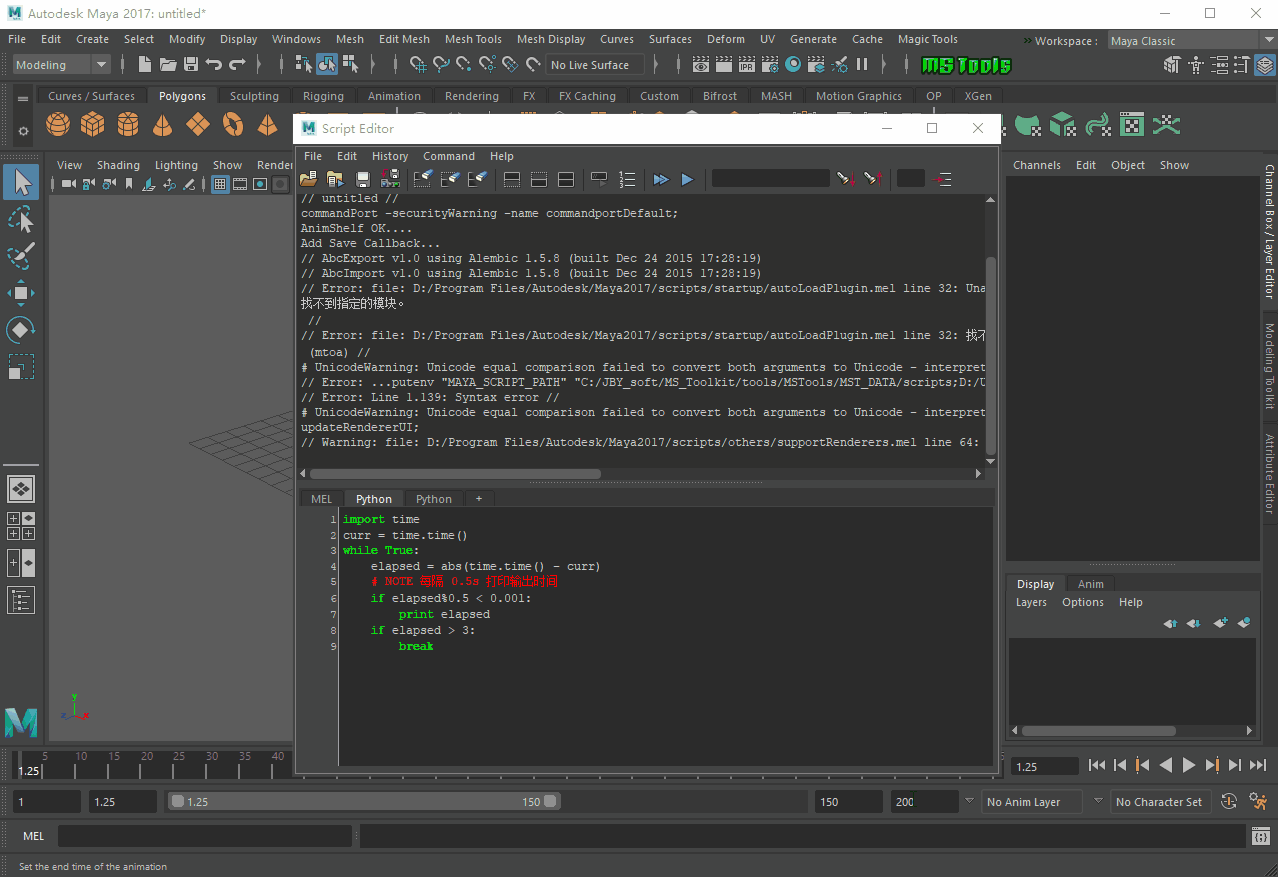Viewport: 1278px width, 877px height.
Task: Click the polygon sphere shelf icon
Action: point(58,124)
